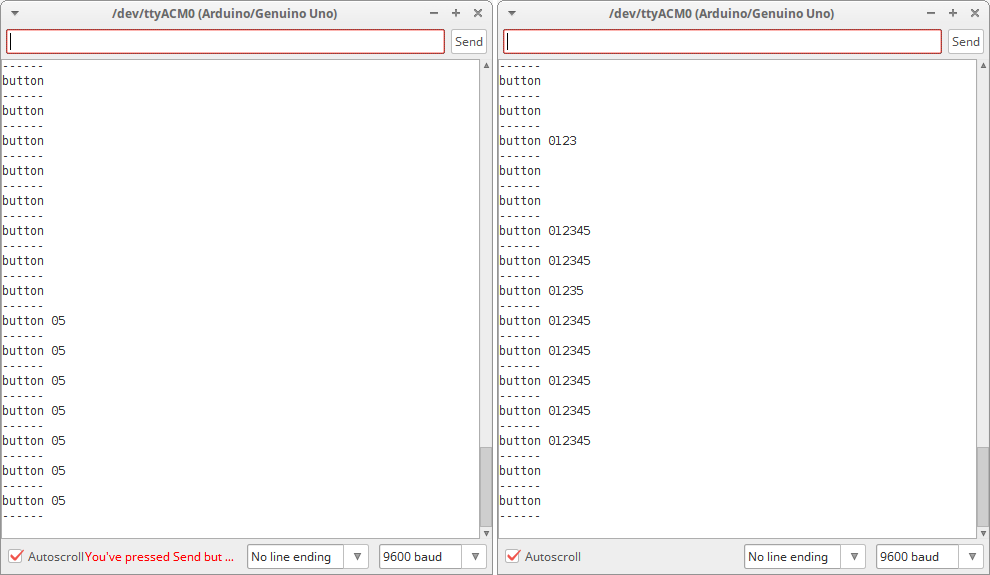This screenshot has height=575, width=990.
Task: Focus the left monitor's serial input field
Action: [x=225, y=42]
